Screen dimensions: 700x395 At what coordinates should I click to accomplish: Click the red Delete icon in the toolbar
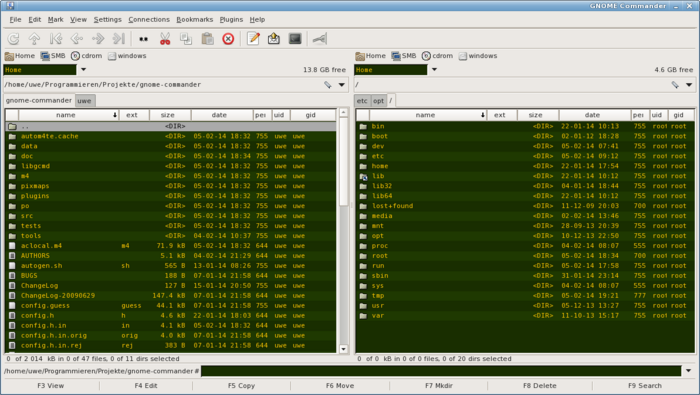click(x=228, y=39)
